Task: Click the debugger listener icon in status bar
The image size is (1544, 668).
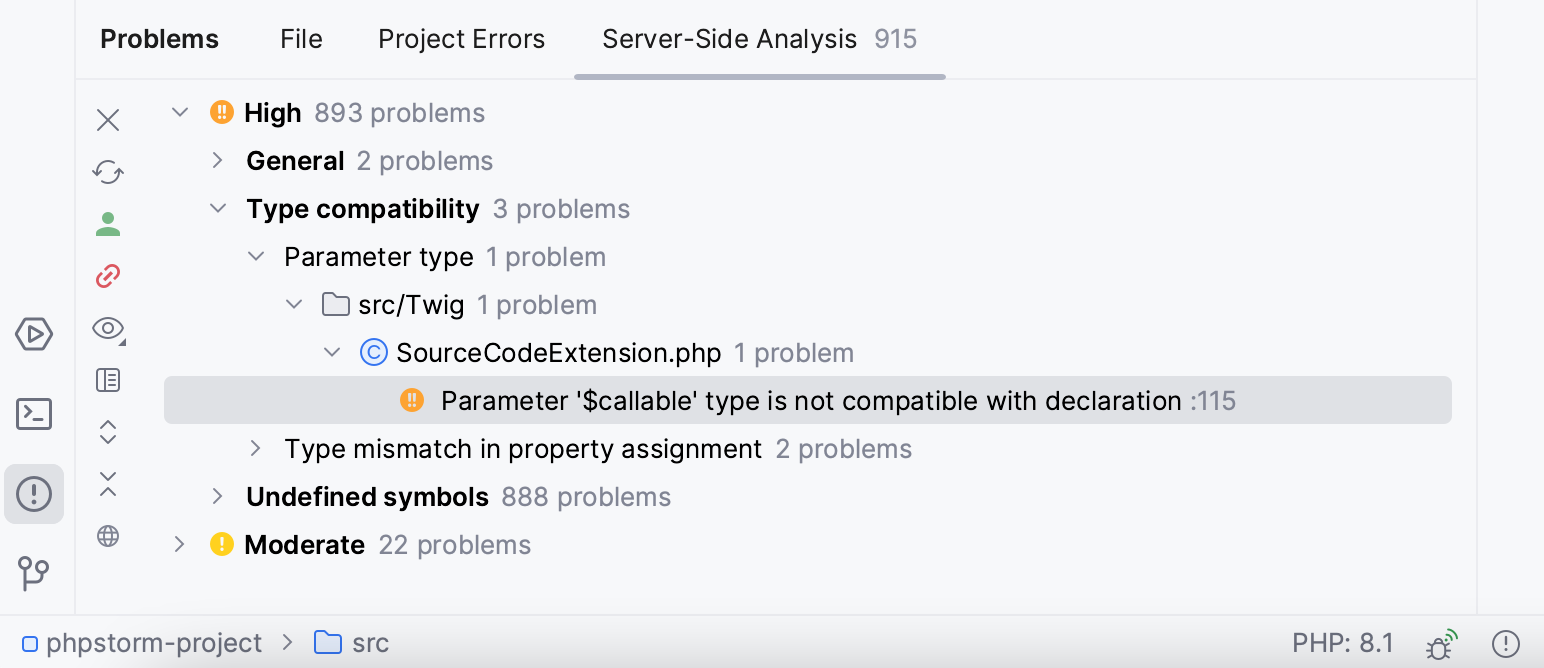Action: coord(1440,643)
